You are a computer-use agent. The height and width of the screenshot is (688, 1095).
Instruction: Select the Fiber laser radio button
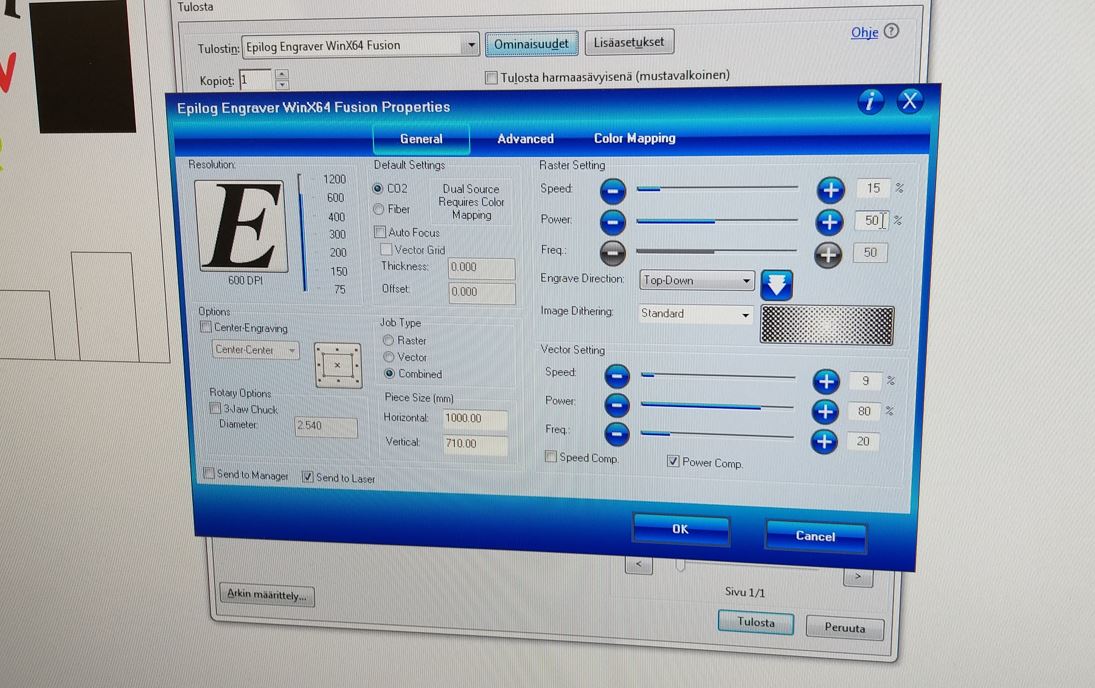point(379,209)
